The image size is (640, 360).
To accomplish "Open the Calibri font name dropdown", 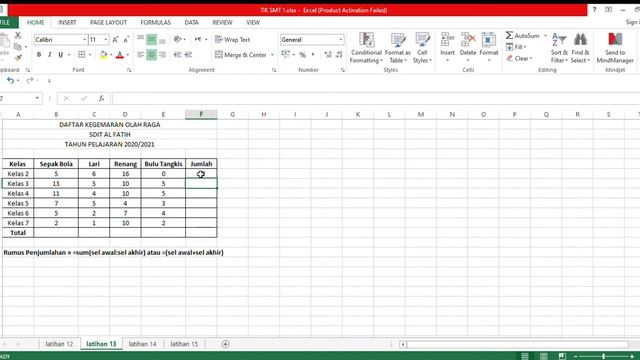I will 84,40.
